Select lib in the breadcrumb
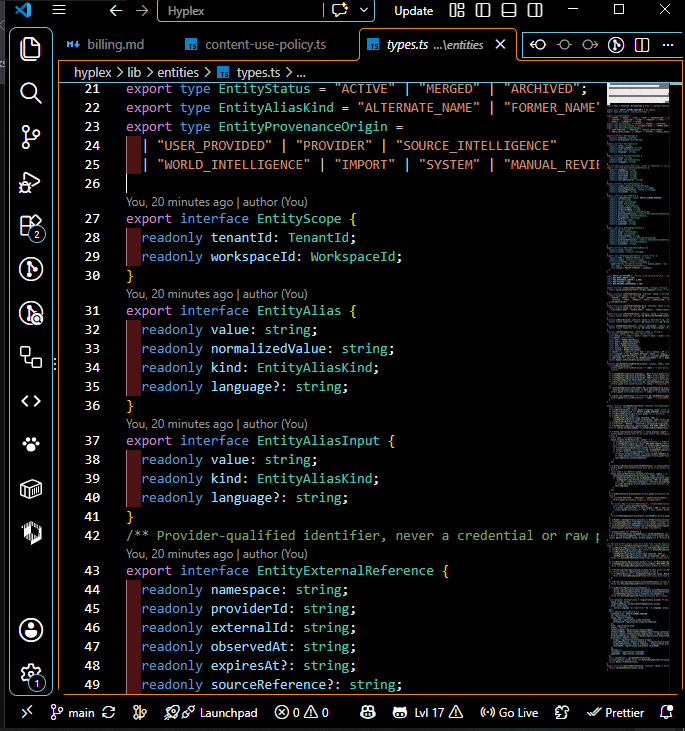The width and height of the screenshot is (685, 731). pos(134,73)
